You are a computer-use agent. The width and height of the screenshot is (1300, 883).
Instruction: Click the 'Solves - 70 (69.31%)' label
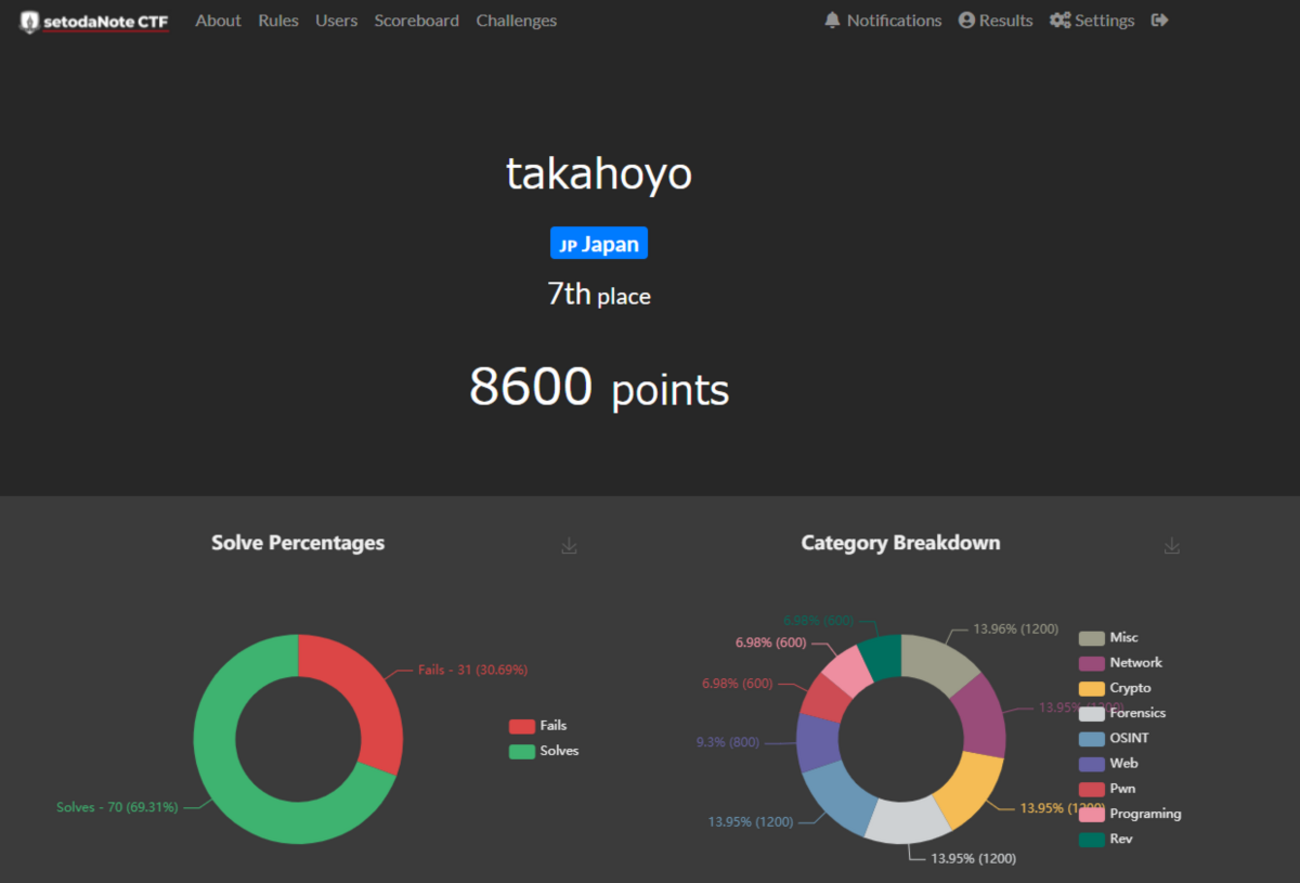pos(117,807)
